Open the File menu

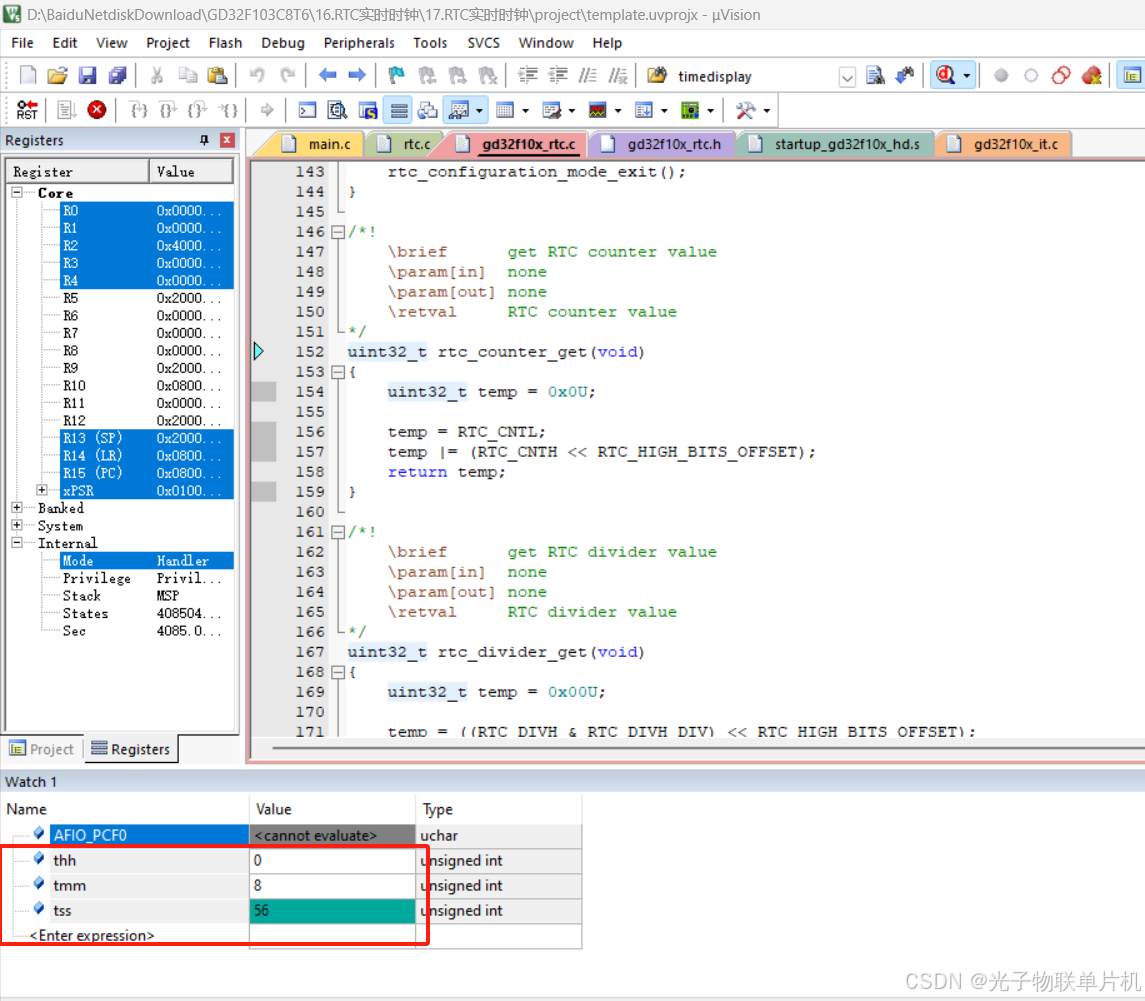click(23, 43)
